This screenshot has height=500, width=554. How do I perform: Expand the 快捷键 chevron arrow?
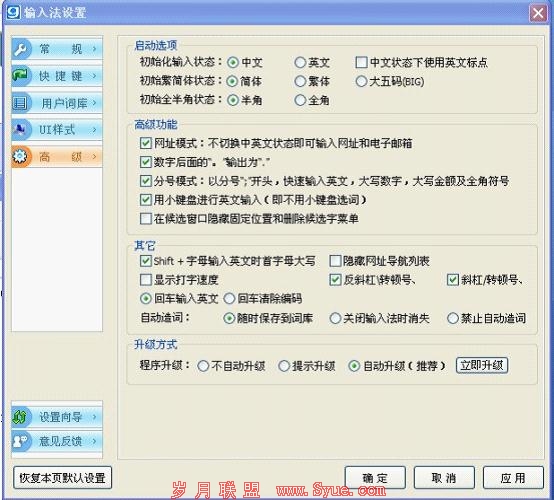[94, 76]
